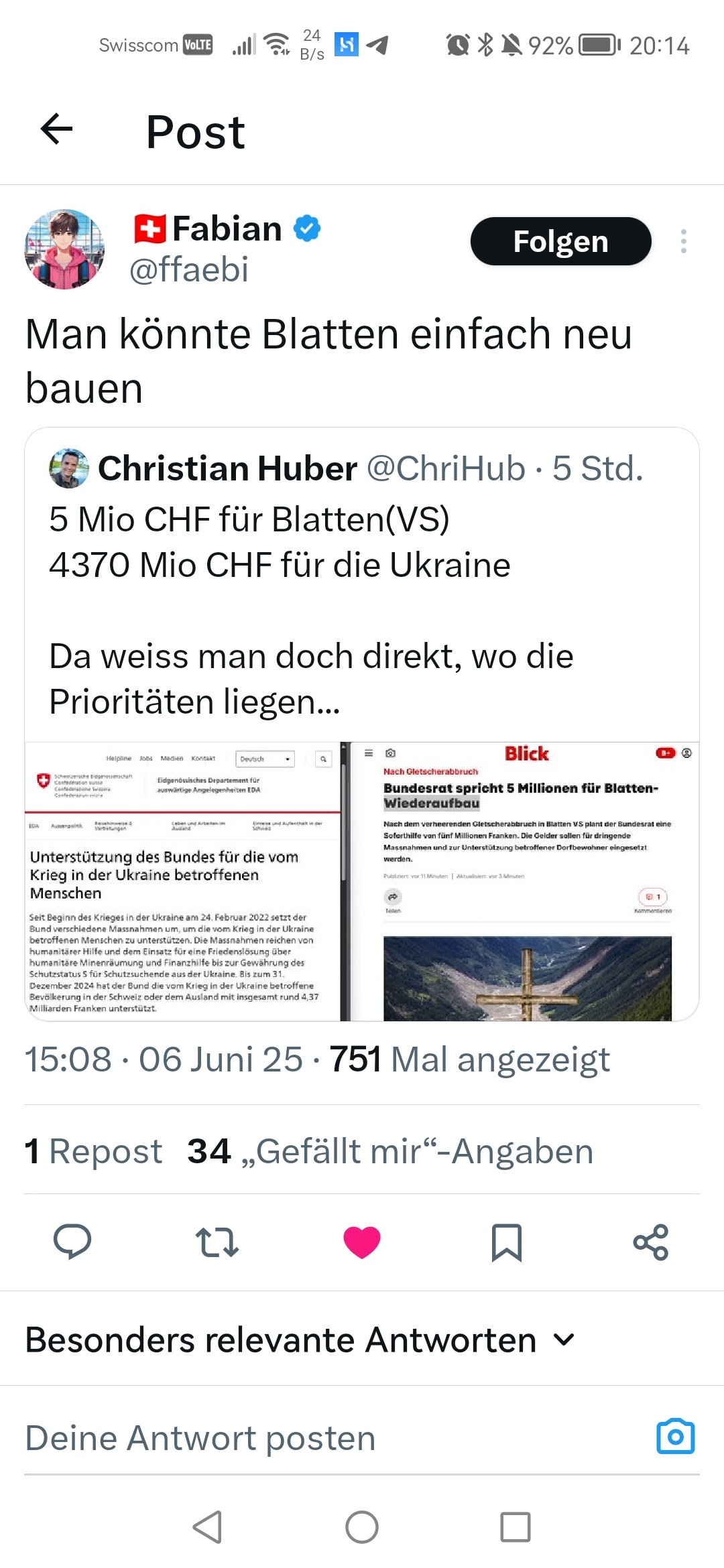Attach photo using the camera icon
This screenshot has width=724, height=1568.
point(676,1436)
